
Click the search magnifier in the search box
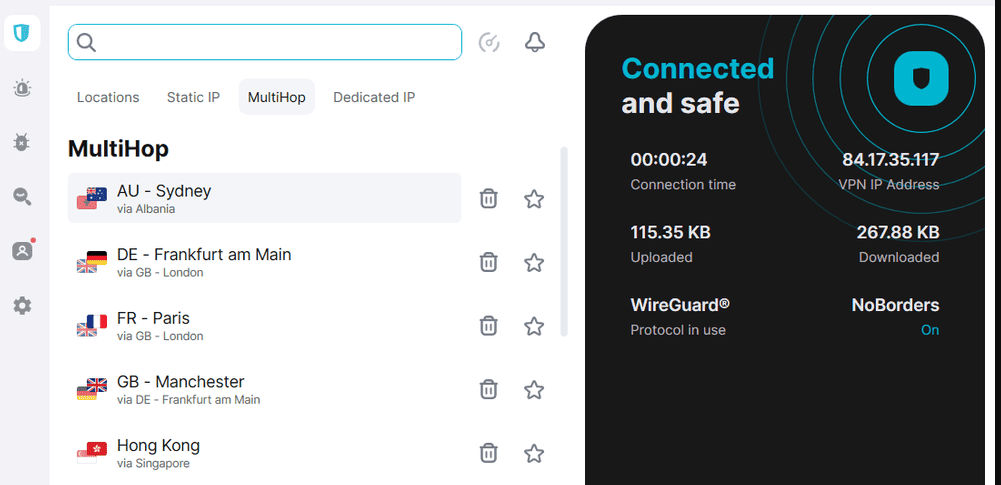click(x=86, y=42)
